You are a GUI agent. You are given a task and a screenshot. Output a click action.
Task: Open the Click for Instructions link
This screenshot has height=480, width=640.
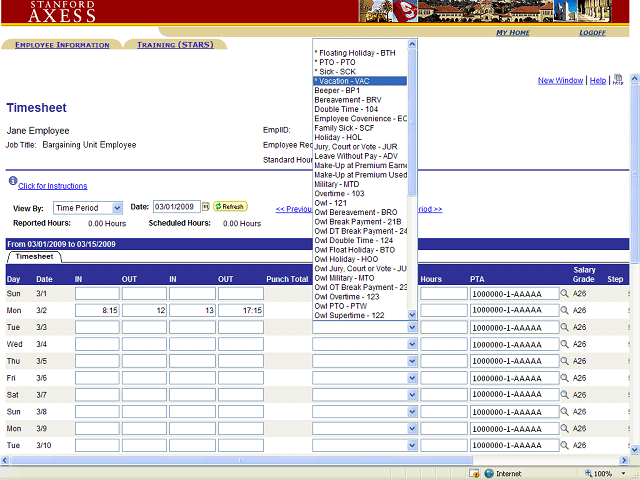point(52,186)
